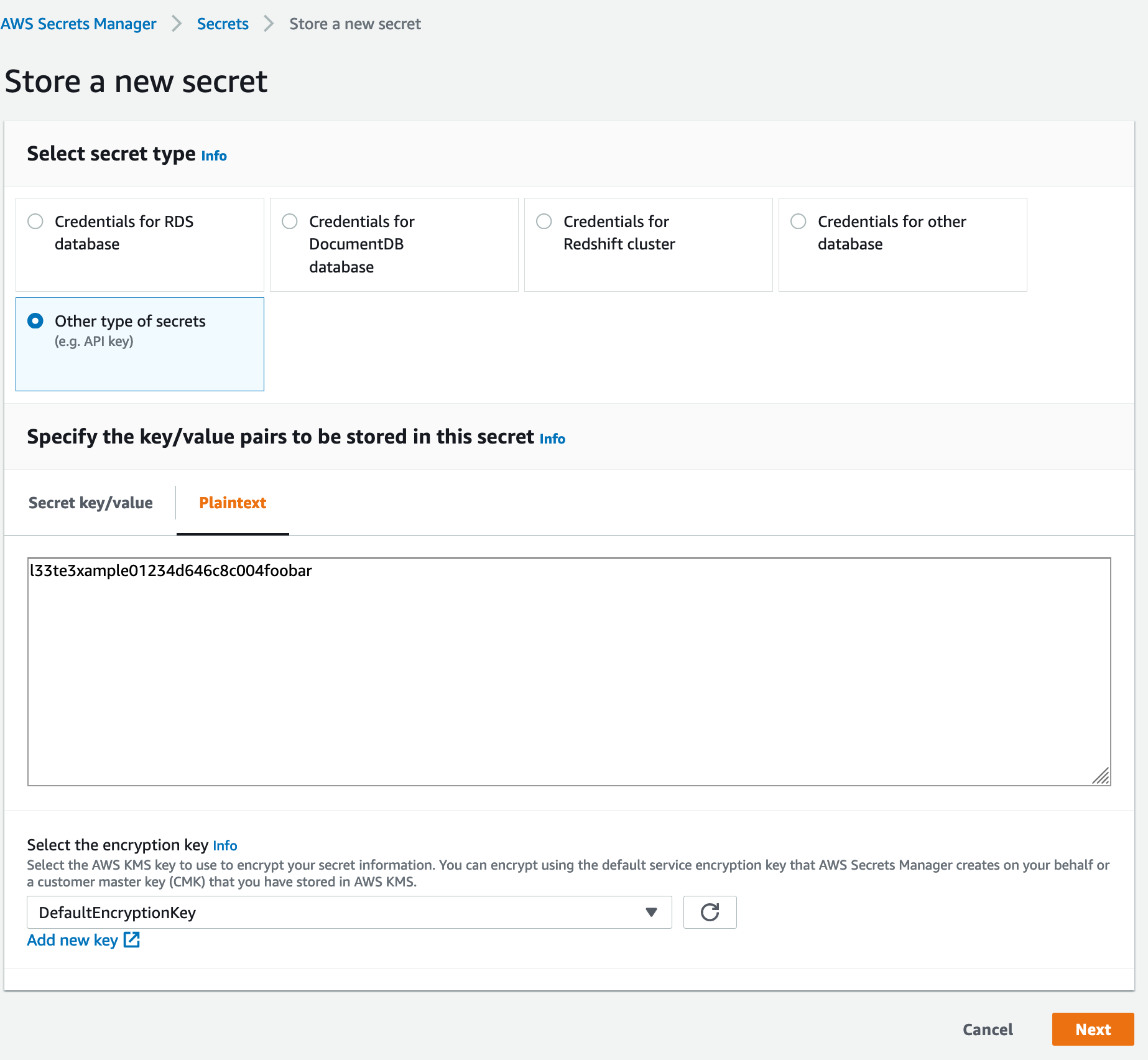Switch to the Secret key/value tab
This screenshot has width=1148, height=1060.
pos(91,503)
